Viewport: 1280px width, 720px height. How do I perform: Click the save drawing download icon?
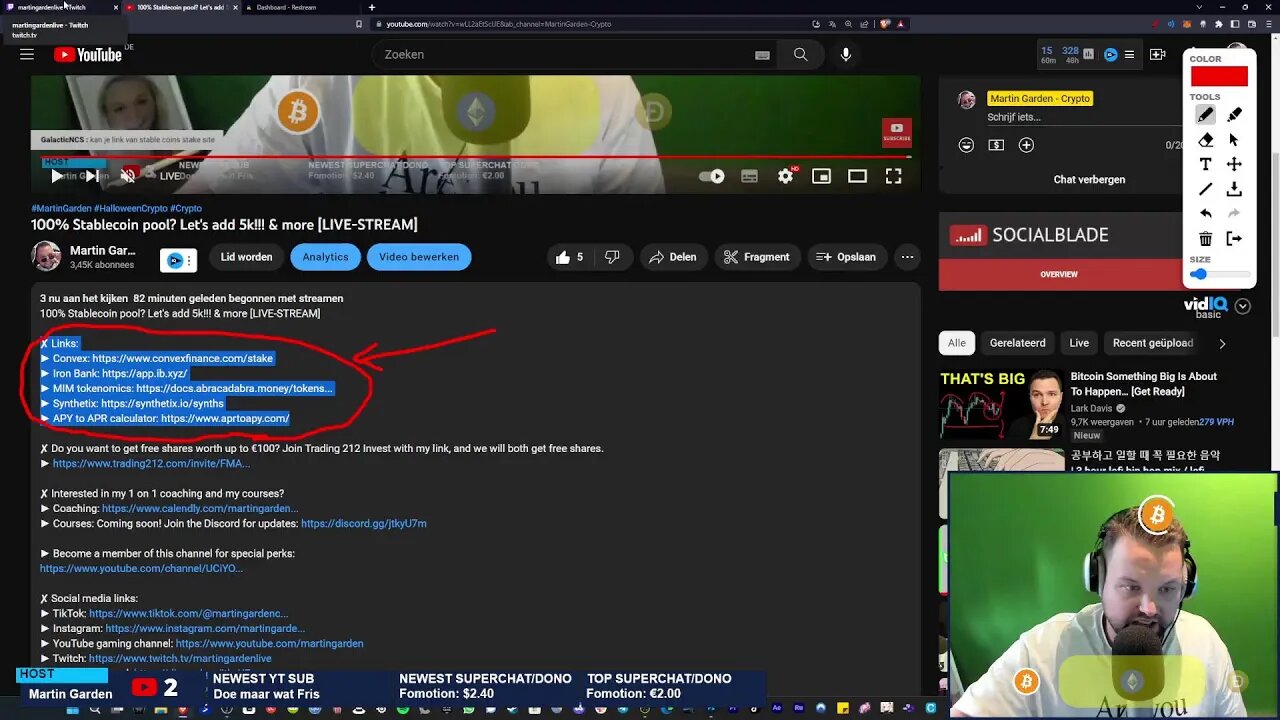point(1234,189)
